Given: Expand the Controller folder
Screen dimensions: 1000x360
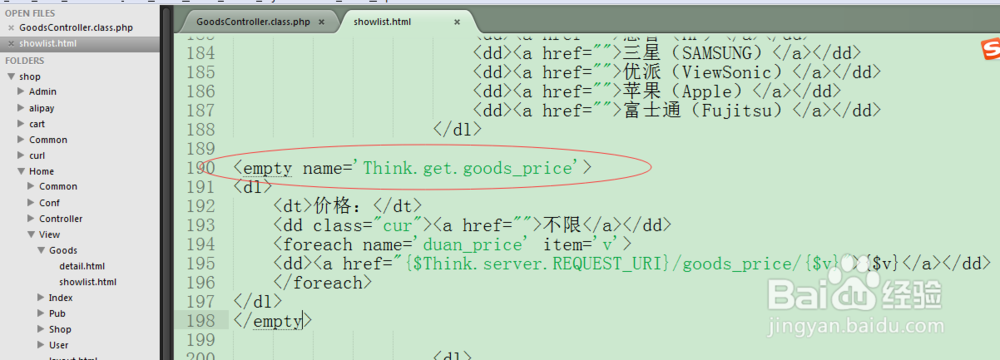Looking at the screenshot, I should click(31, 218).
